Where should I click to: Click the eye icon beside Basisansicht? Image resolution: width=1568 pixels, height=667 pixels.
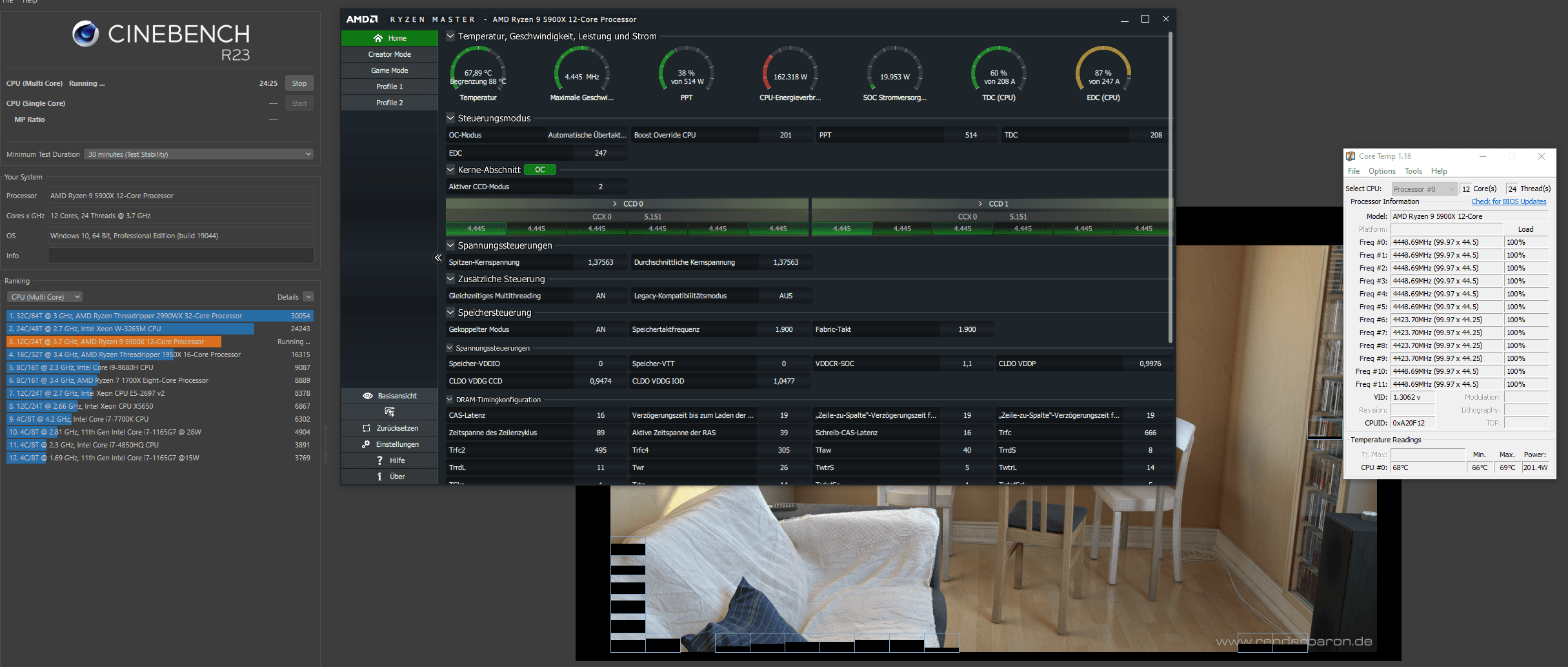point(368,396)
